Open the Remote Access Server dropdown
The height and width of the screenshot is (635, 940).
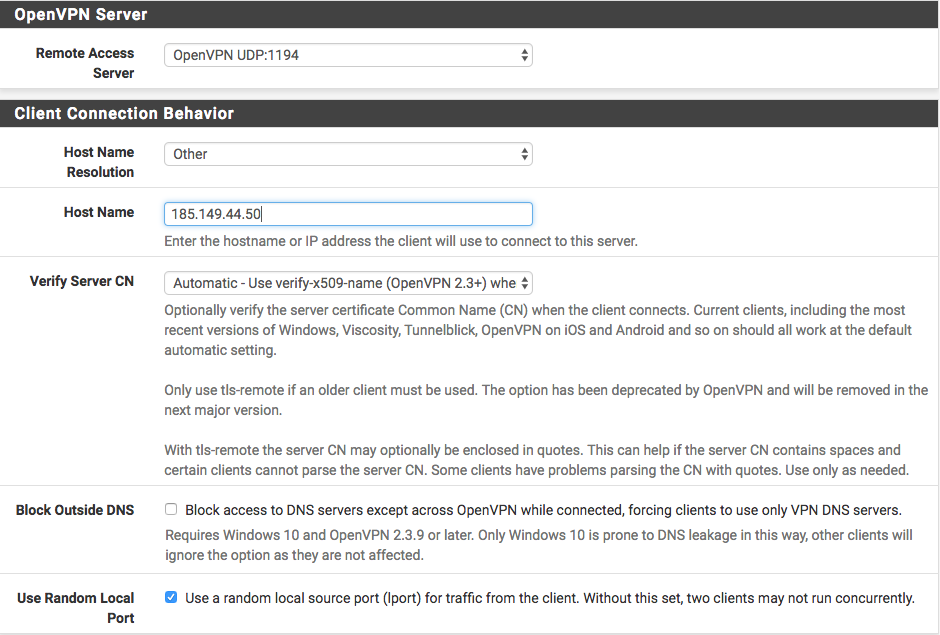pyautogui.click(x=348, y=55)
